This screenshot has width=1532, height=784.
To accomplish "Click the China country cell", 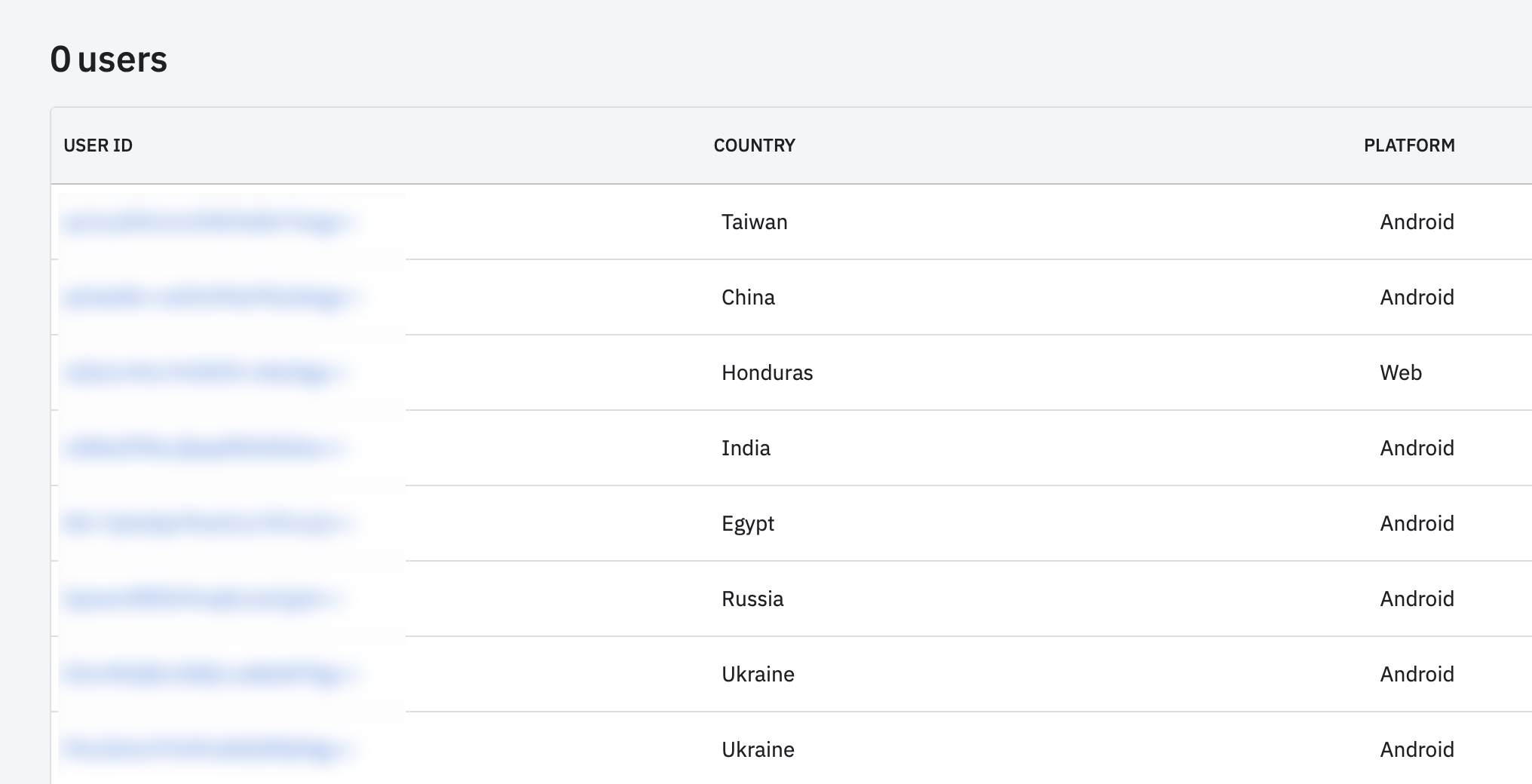I will (748, 298).
